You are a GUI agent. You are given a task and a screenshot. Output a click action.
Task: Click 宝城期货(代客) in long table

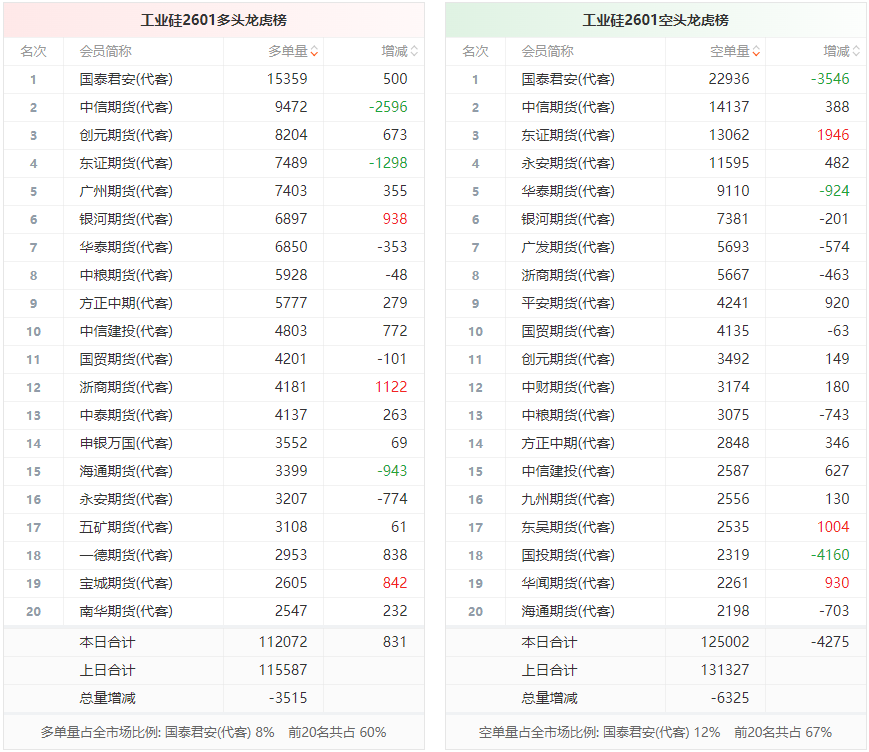click(126, 583)
